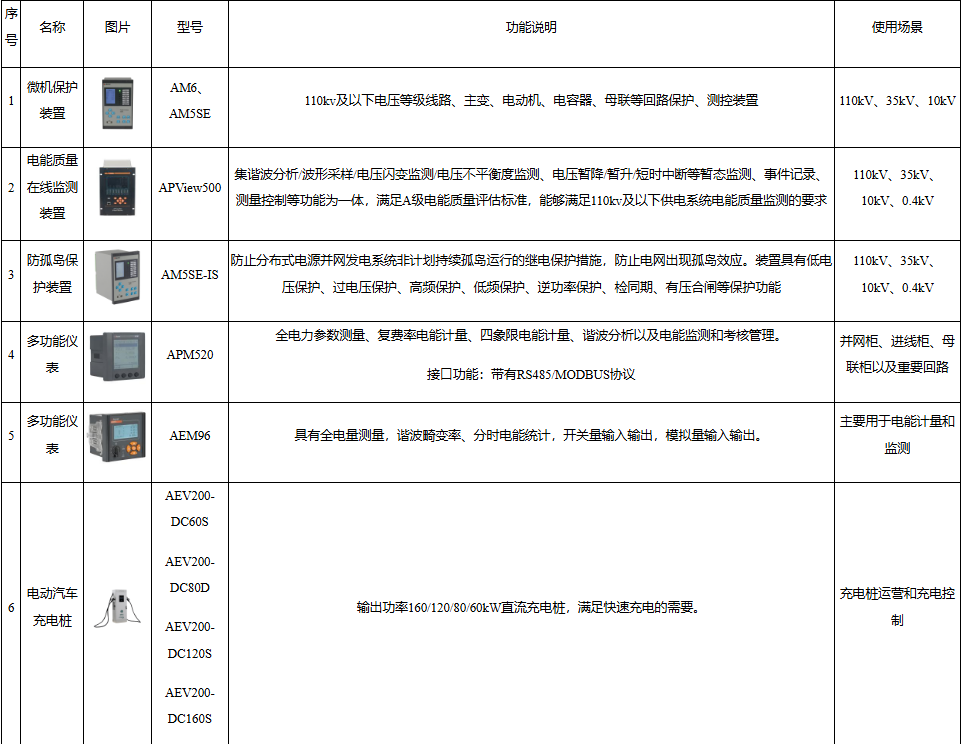Select the description starting 具有全电量测量
This screenshot has height=744, width=961.
(531, 435)
